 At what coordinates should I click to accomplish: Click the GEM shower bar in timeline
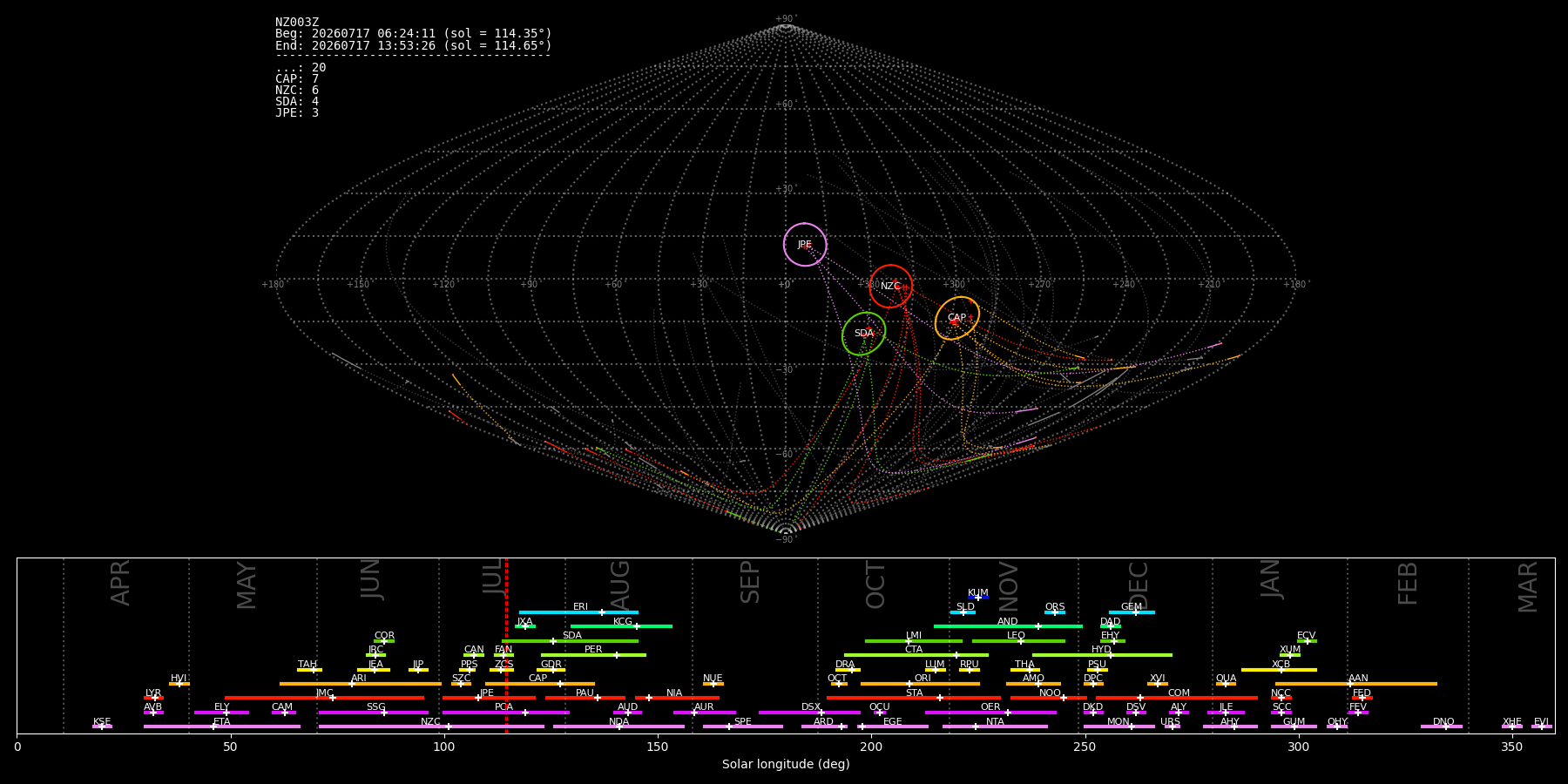point(1132,612)
